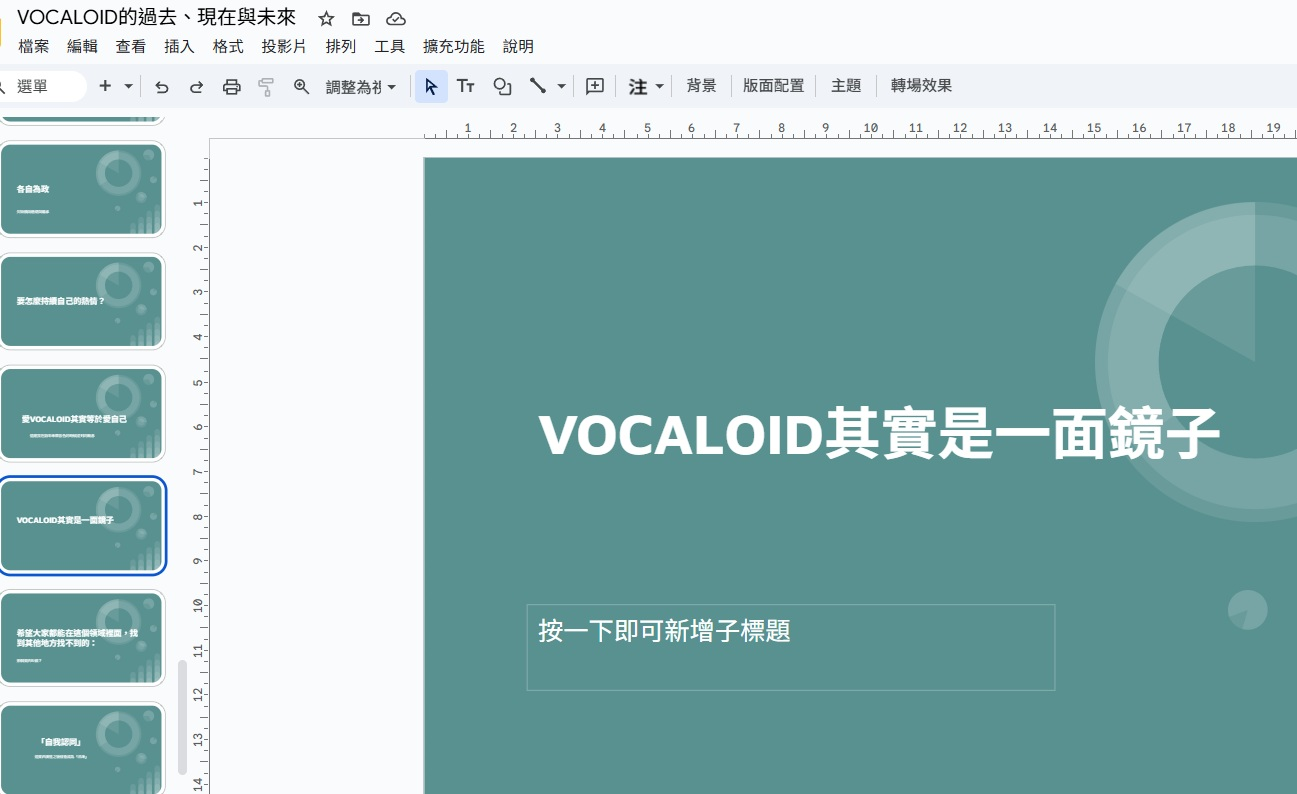Screen dimensions: 1297x794
Task: Select the 愛VOCALOID其實等於愛自己 slide thumbnail
Action: (82, 413)
